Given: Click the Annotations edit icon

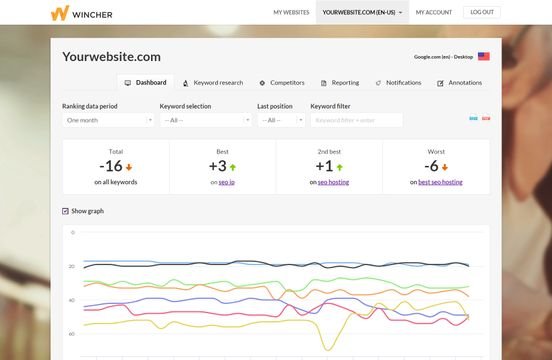Looking at the screenshot, I should (440, 83).
